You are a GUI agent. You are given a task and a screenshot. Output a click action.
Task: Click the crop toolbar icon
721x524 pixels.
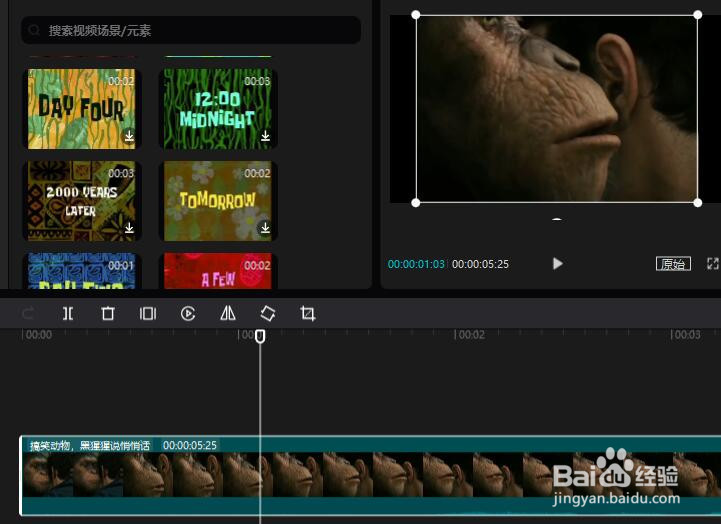coord(308,313)
